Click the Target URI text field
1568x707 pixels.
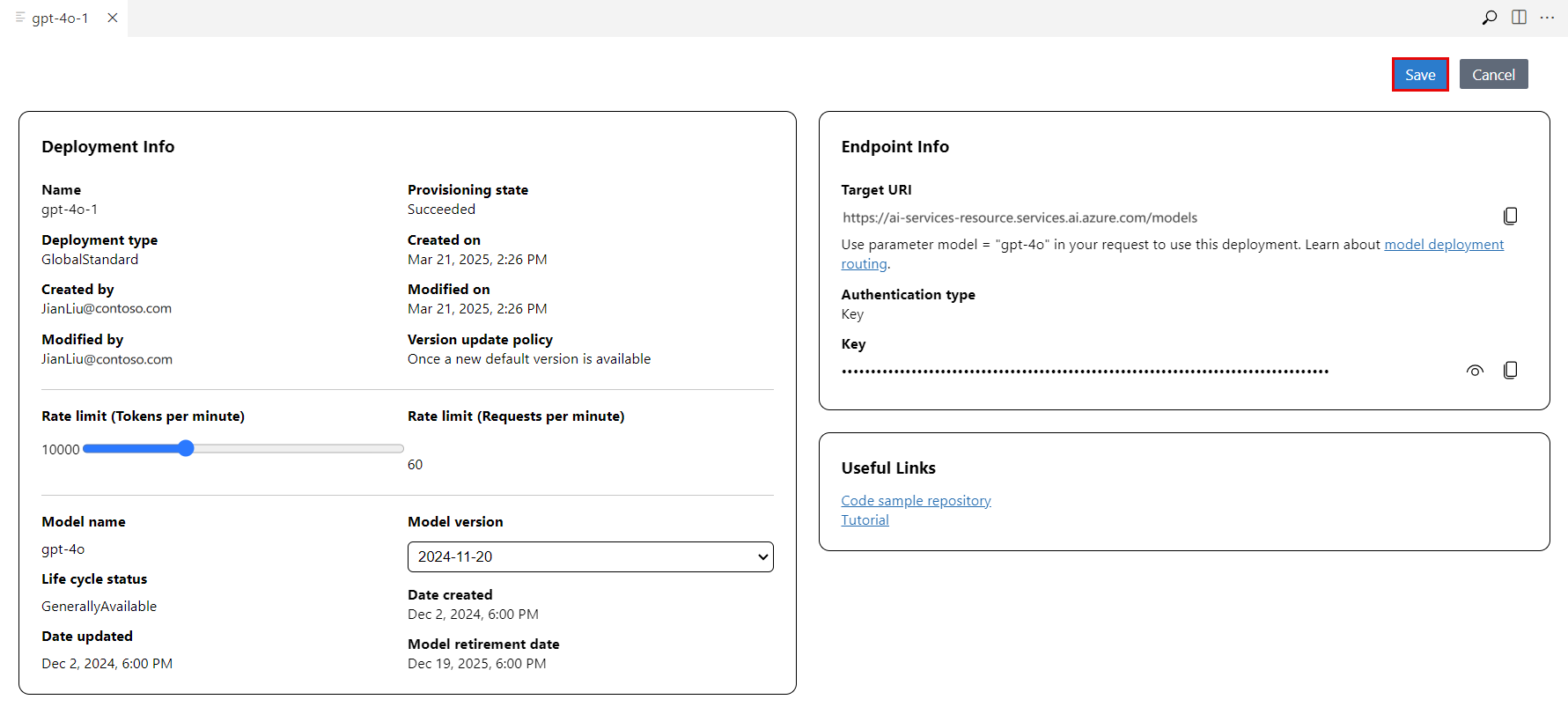tap(1020, 217)
